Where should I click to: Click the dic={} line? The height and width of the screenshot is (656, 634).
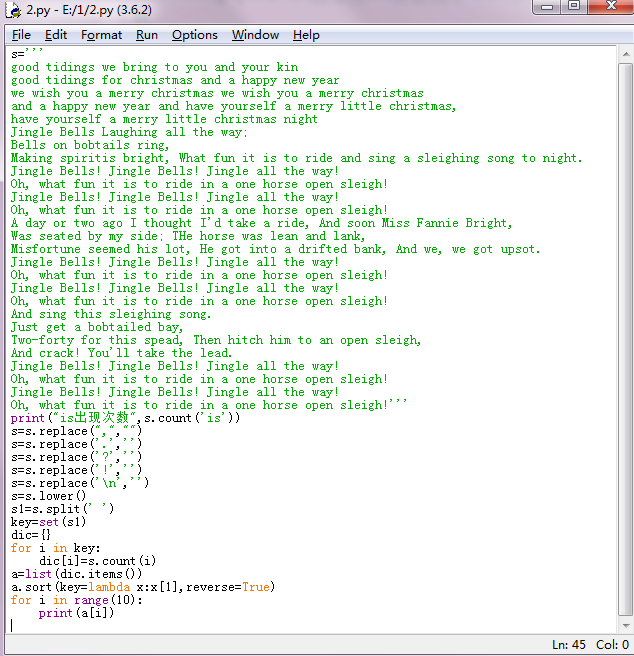click(x=31, y=535)
